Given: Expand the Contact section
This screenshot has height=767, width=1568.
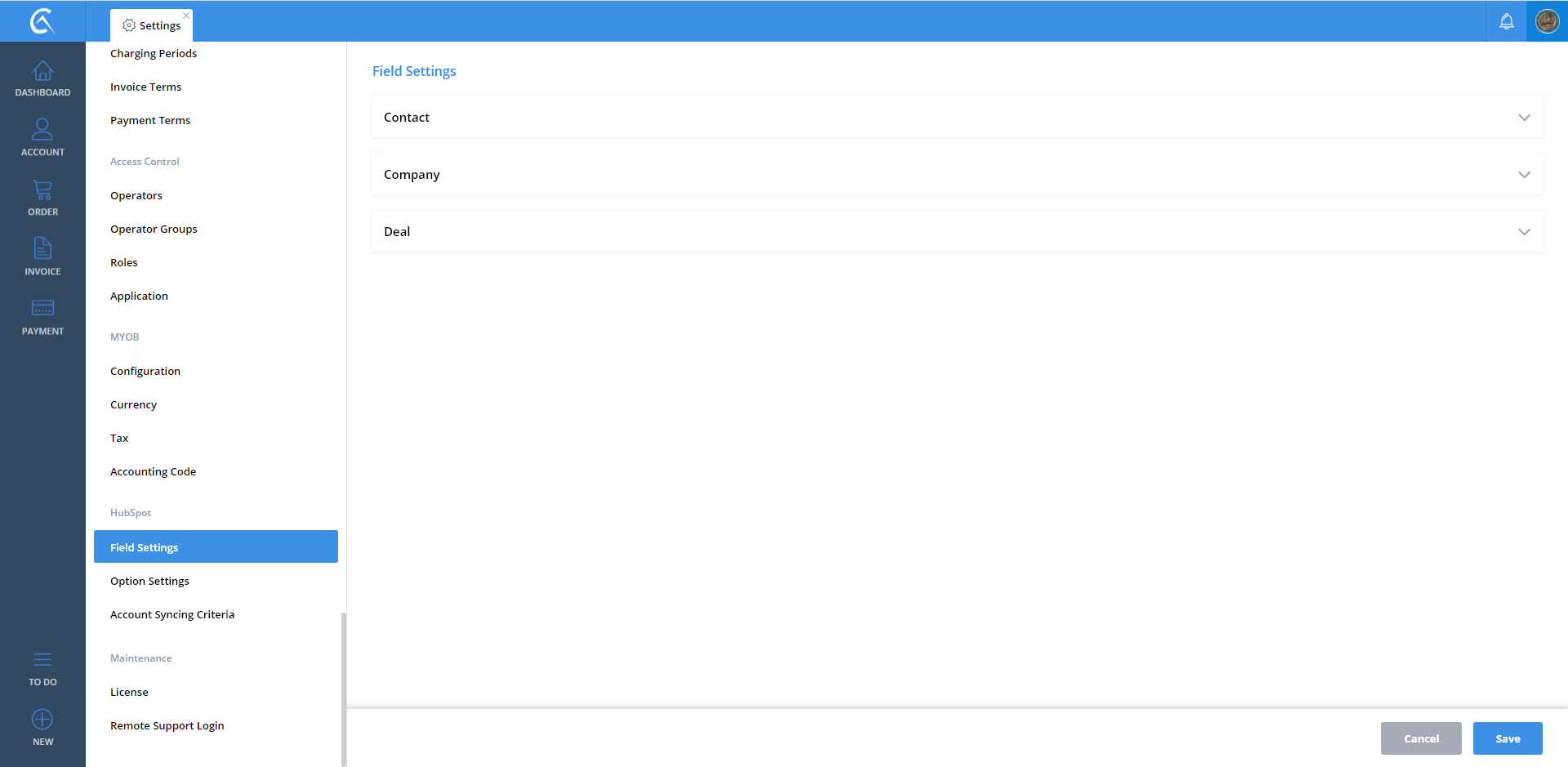Looking at the screenshot, I should click(x=956, y=118).
